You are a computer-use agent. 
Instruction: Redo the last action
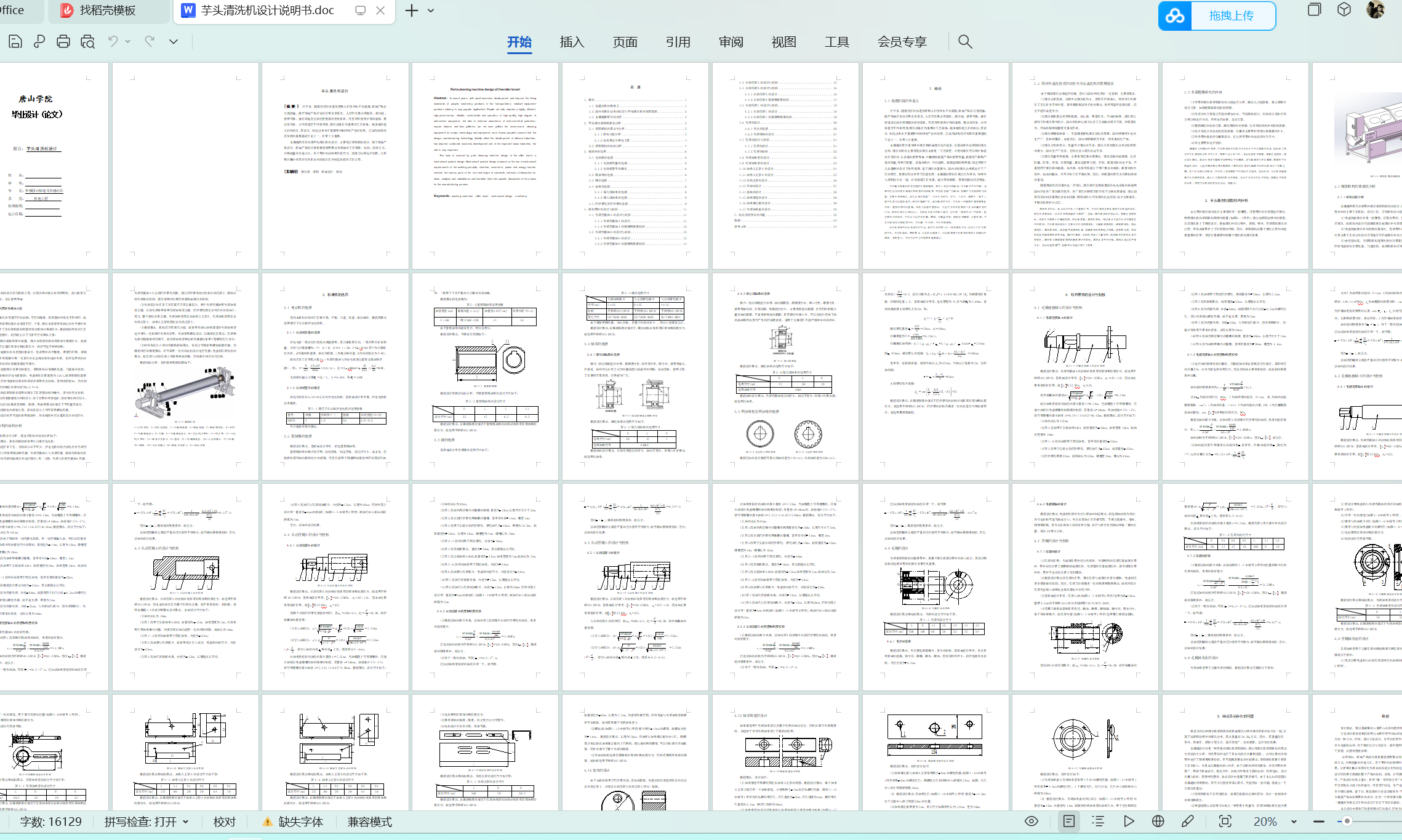[x=150, y=41]
